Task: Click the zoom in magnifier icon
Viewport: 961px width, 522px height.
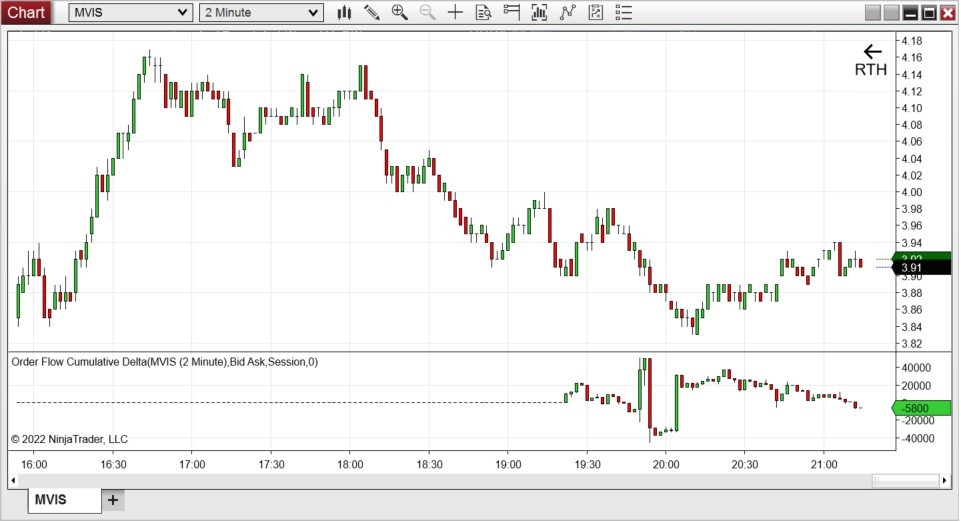Action: point(400,12)
